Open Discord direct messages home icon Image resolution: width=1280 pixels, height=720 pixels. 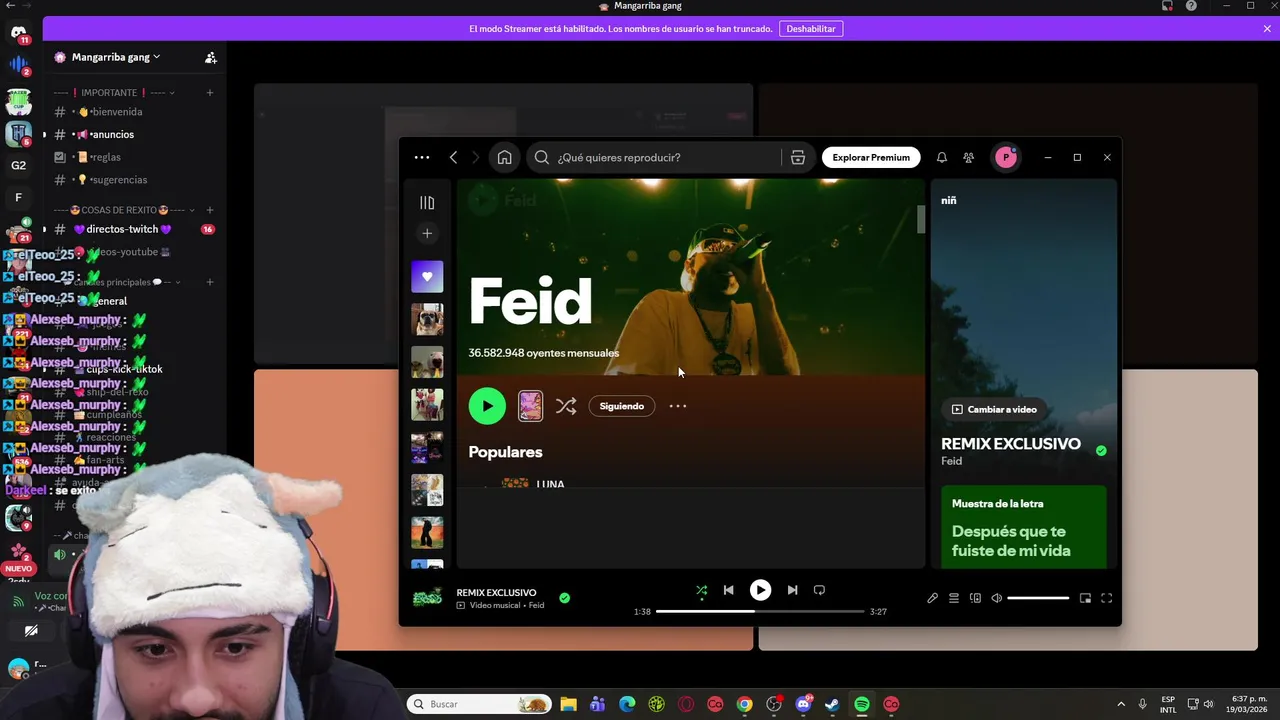19,34
